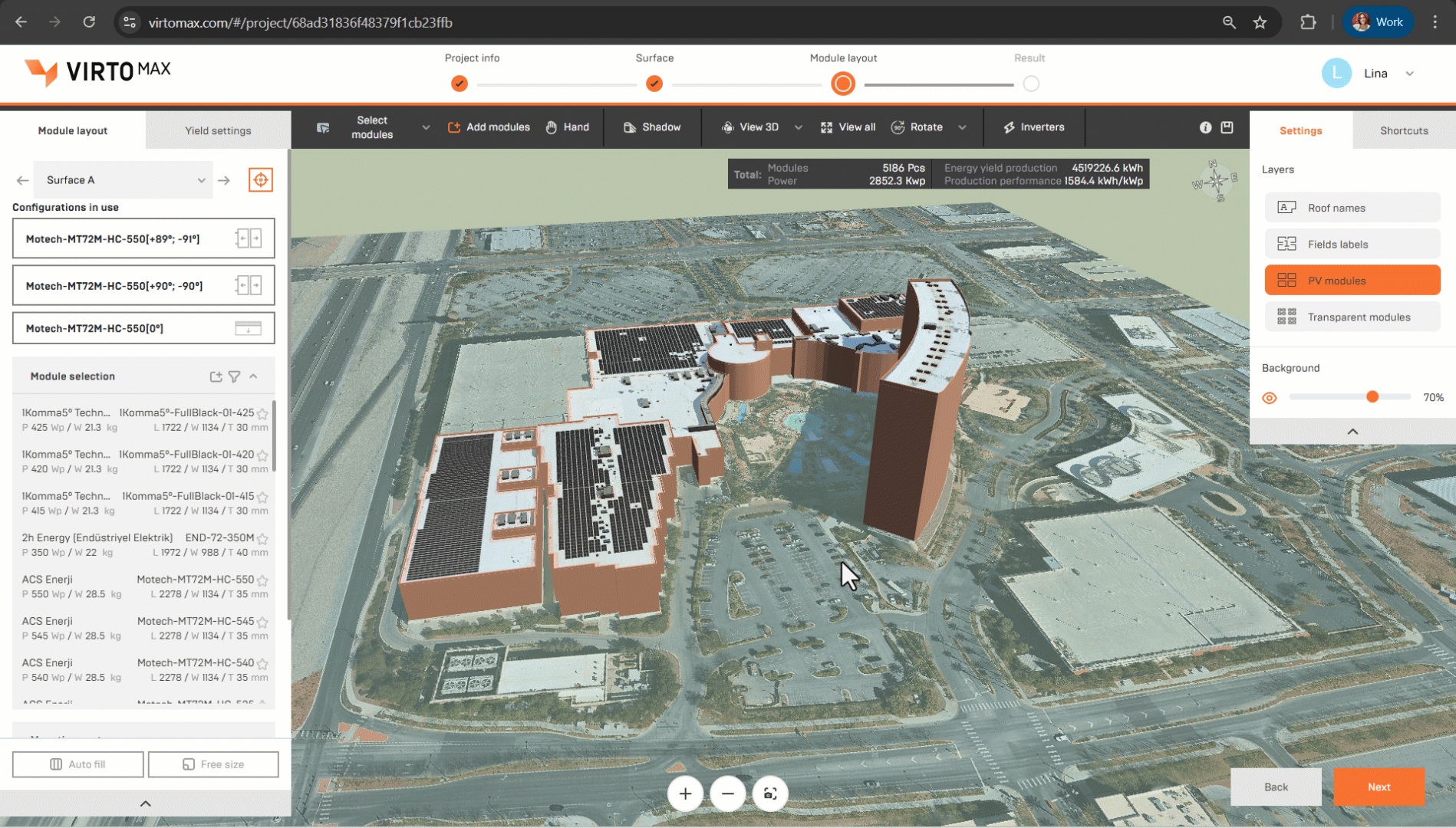Click the Background opacity slider handle

pyautogui.click(x=1372, y=396)
